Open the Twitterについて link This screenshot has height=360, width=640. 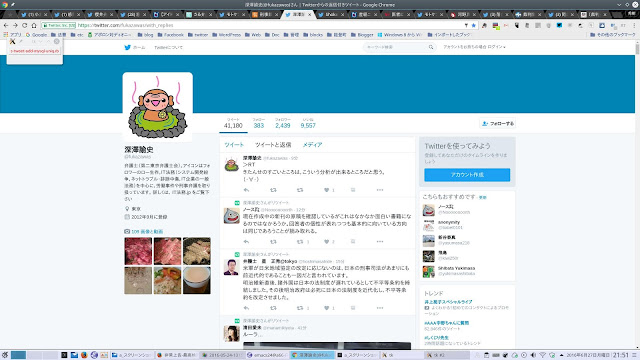(168, 47)
